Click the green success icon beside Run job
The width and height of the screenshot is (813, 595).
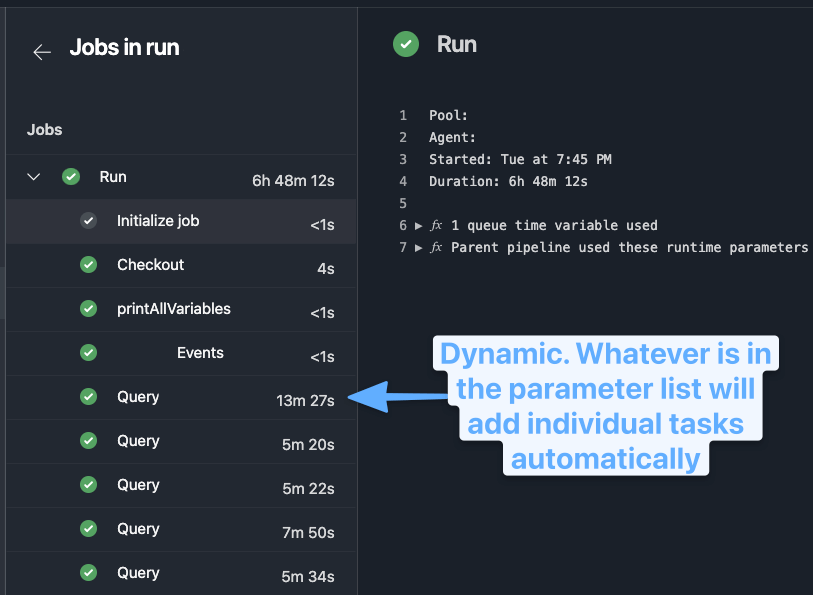point(70,176)
